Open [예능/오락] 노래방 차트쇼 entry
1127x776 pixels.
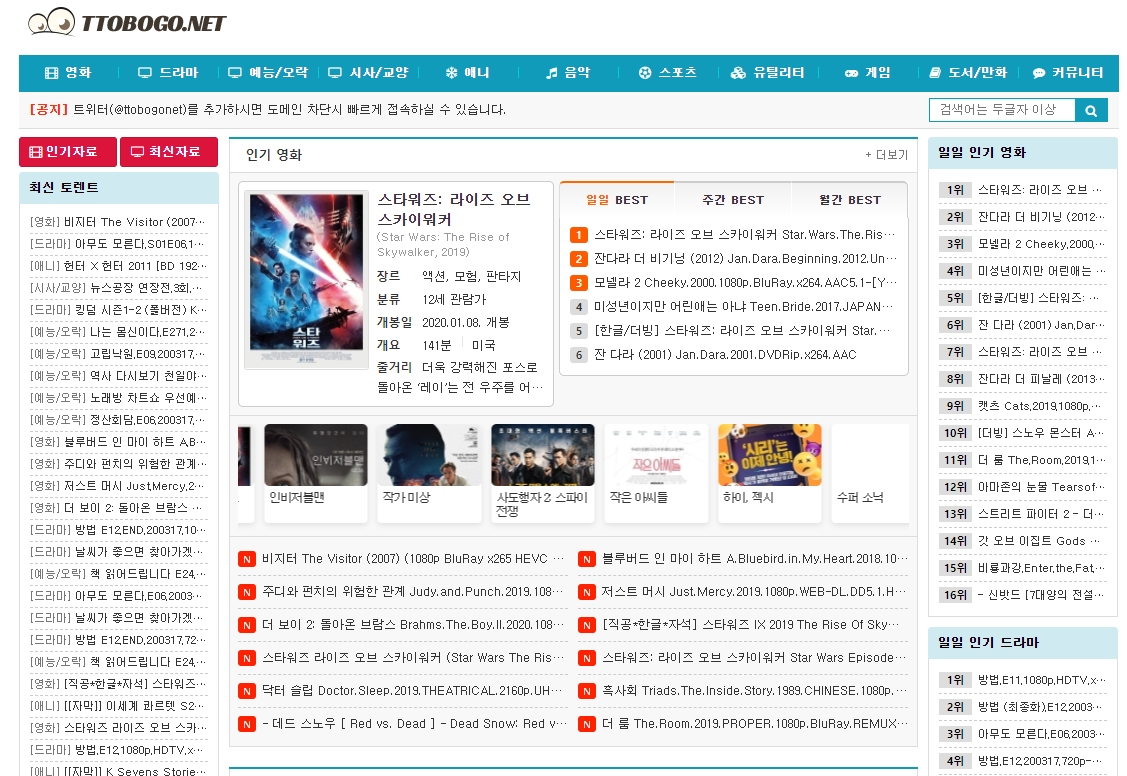coord(119,398)
